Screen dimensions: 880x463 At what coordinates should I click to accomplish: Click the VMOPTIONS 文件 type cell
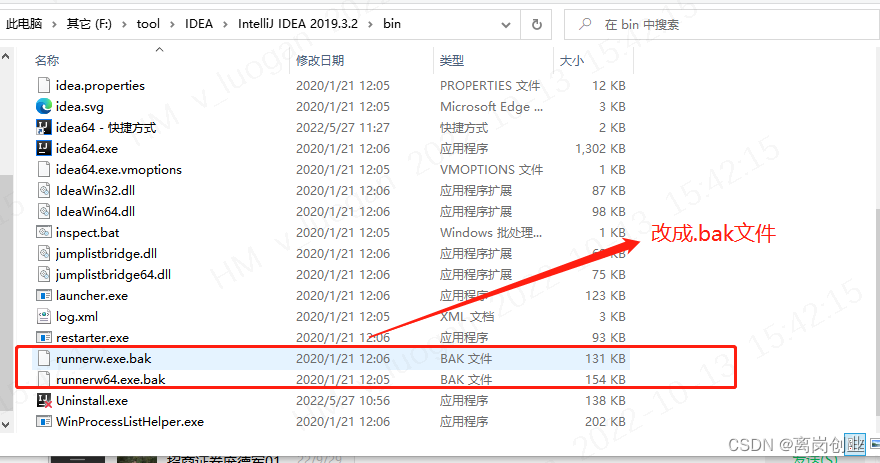(492, 169)
